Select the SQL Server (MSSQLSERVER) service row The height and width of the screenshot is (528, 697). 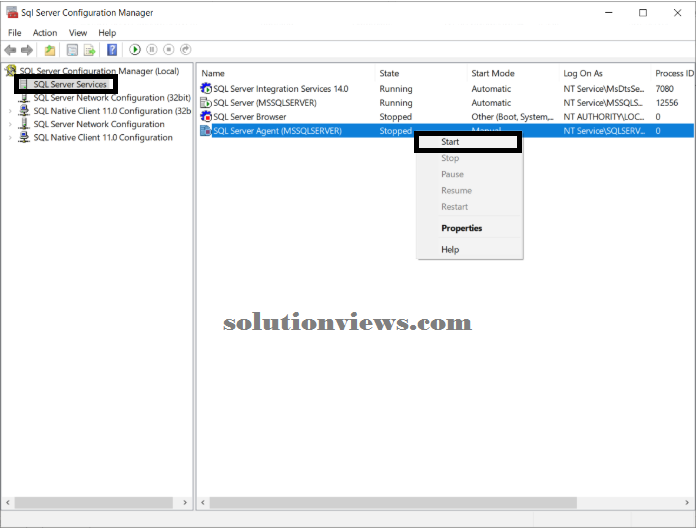pos(446,103)
